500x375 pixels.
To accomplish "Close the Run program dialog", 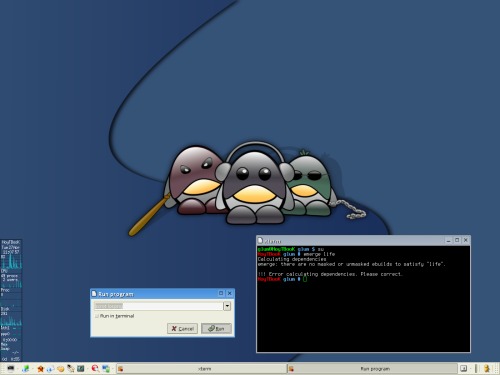I will click(x=230, y=293).
